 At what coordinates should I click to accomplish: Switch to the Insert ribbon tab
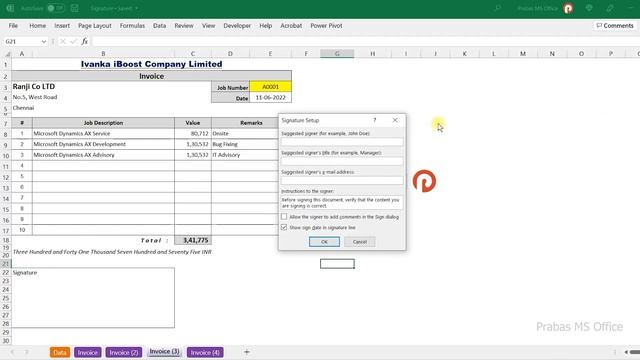point(62,25)
